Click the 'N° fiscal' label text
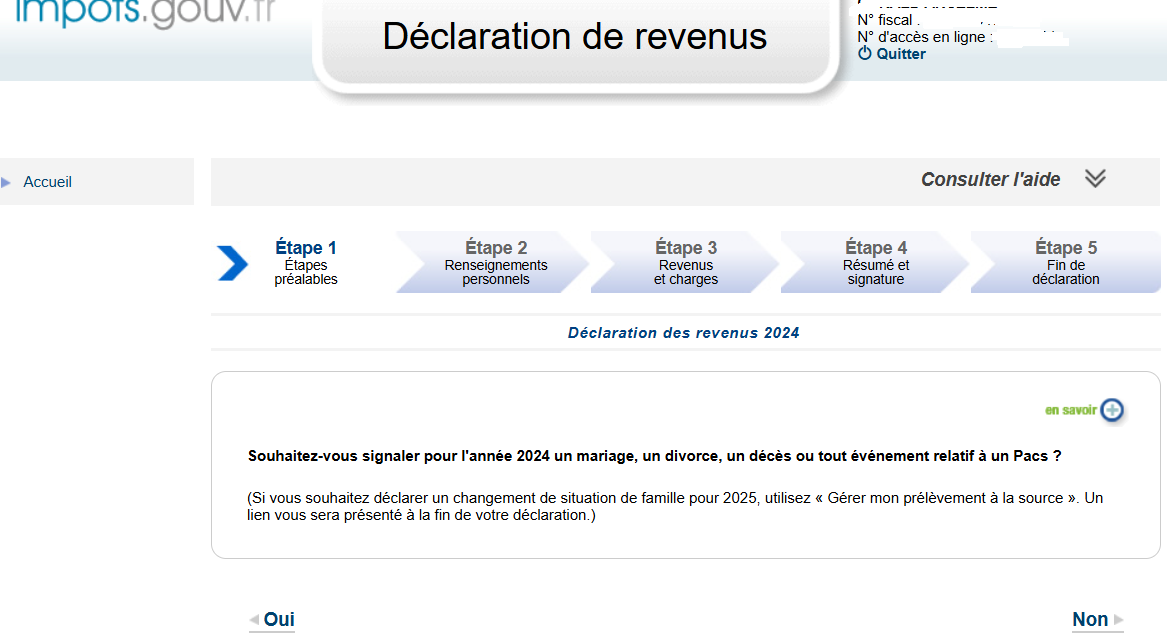The width and height of the screenshot is (1167, 633). point(884,20)
